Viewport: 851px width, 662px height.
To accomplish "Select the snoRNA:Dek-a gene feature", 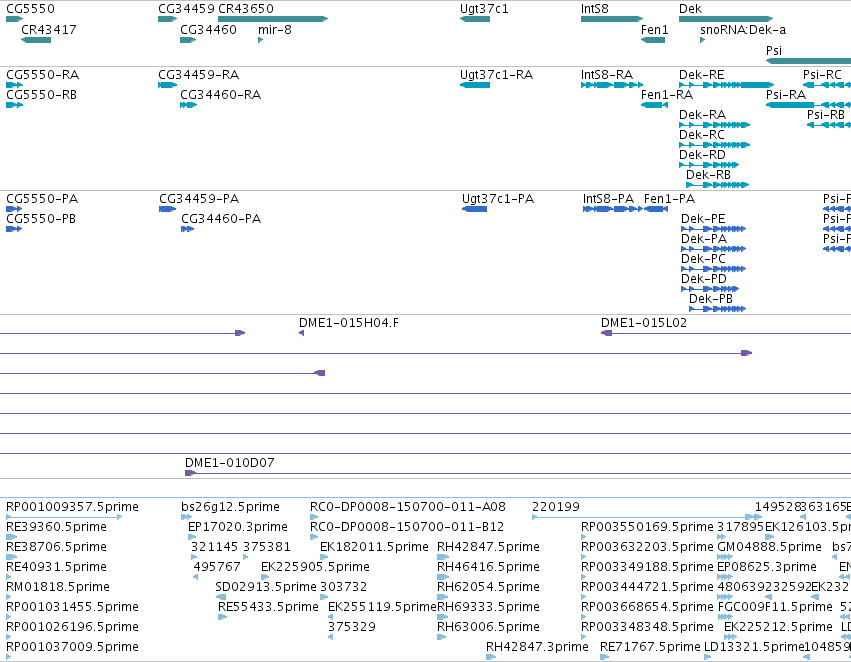I will 702,40.
